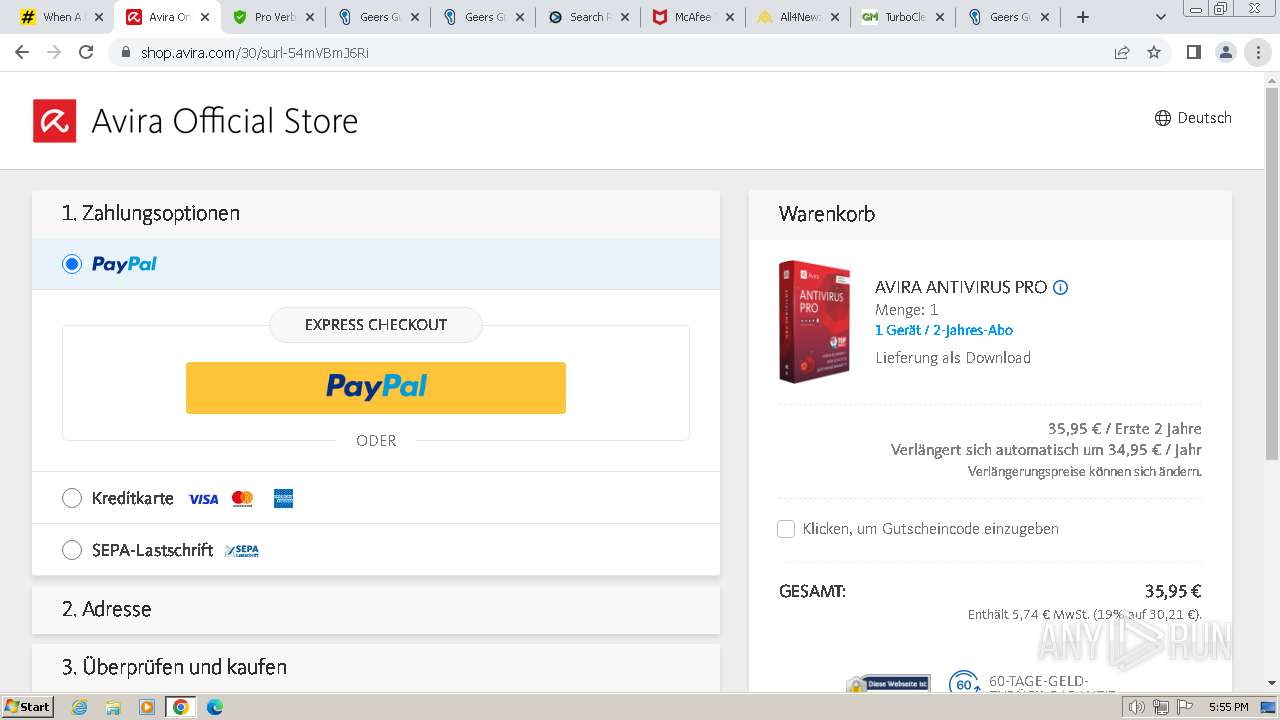Image resolution: width=1280 pixels, height=720 pixels.
Task: Click the yellow PayPal express checkout button
Action: pos(376,387)
